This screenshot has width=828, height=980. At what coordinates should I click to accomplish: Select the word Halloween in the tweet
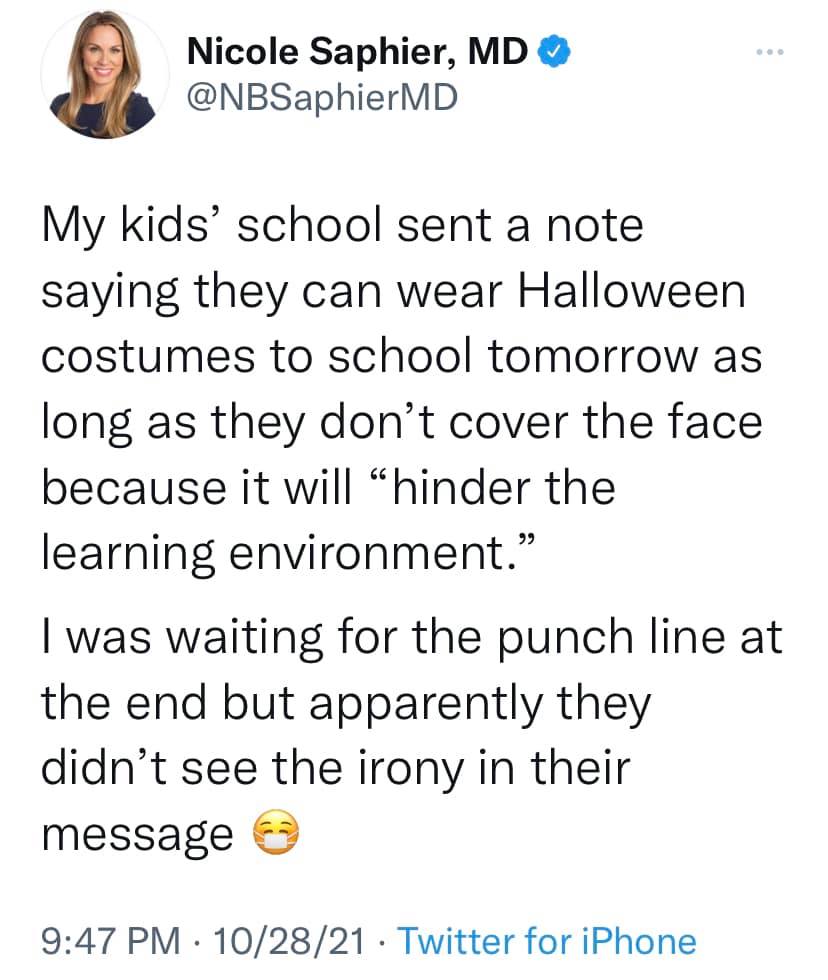click(x=632, y=291)
